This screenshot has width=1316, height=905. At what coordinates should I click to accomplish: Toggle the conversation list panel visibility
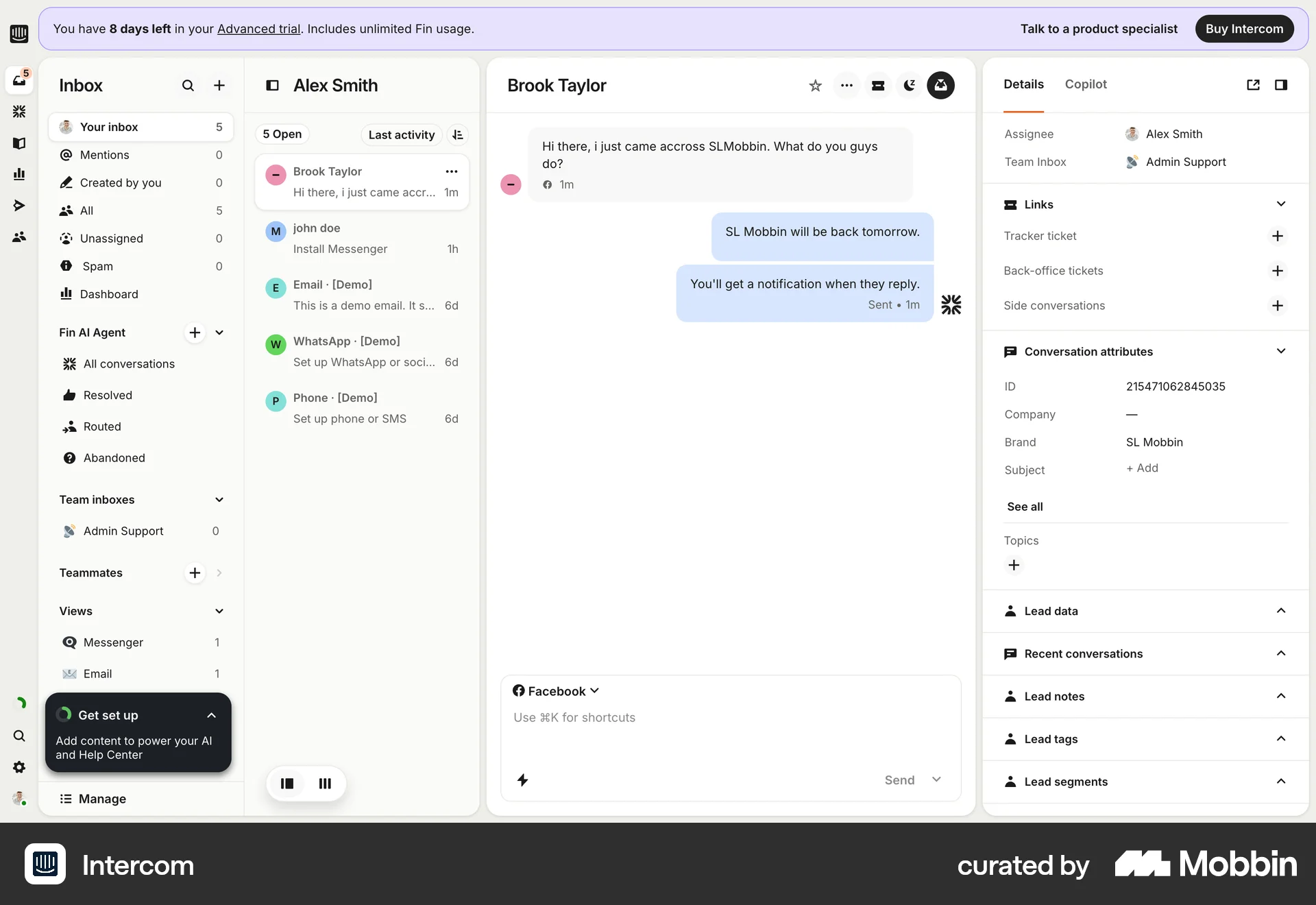[272, 85]
